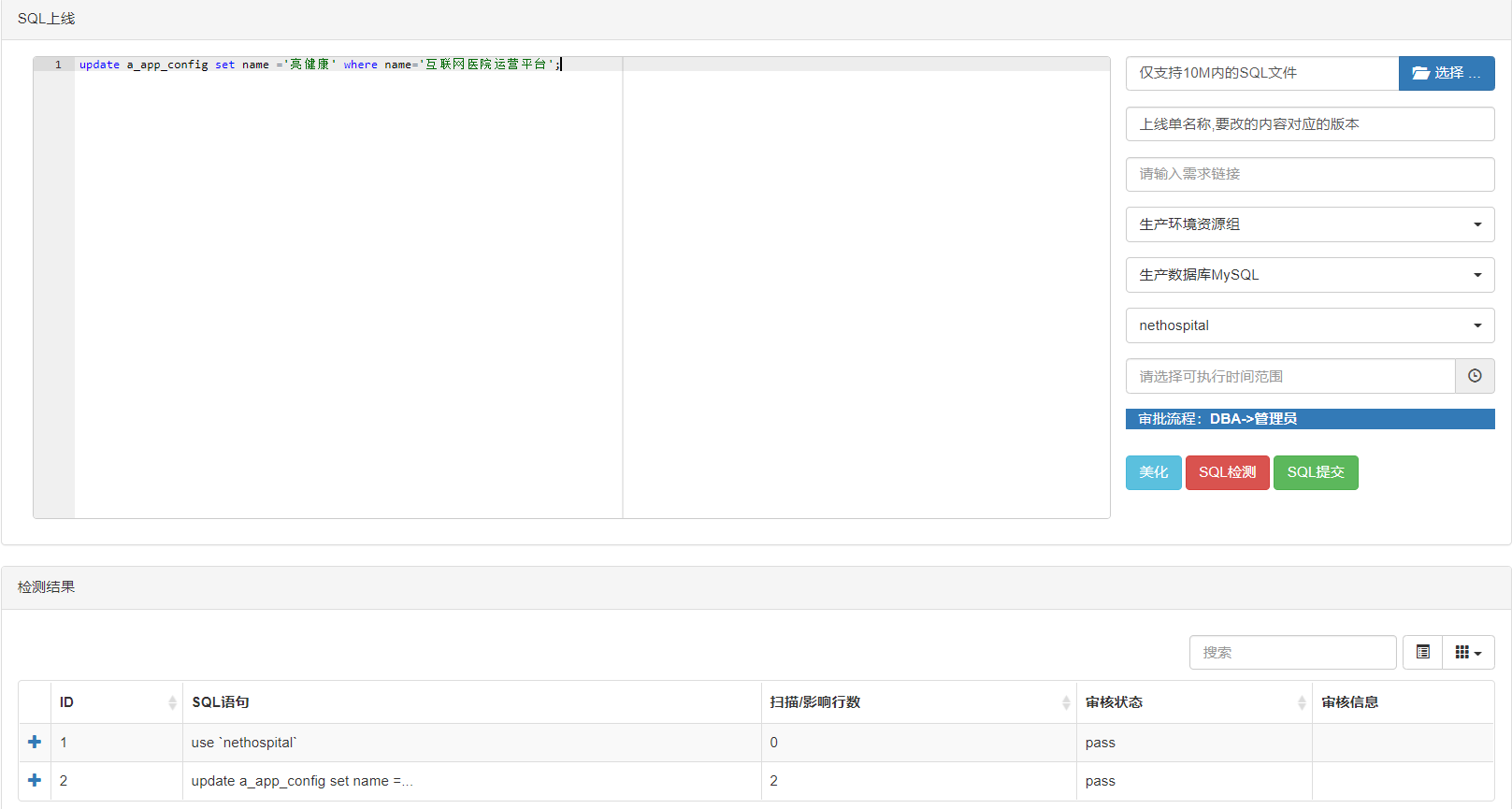Click the 美化 beautify button

coord(1153,472)
